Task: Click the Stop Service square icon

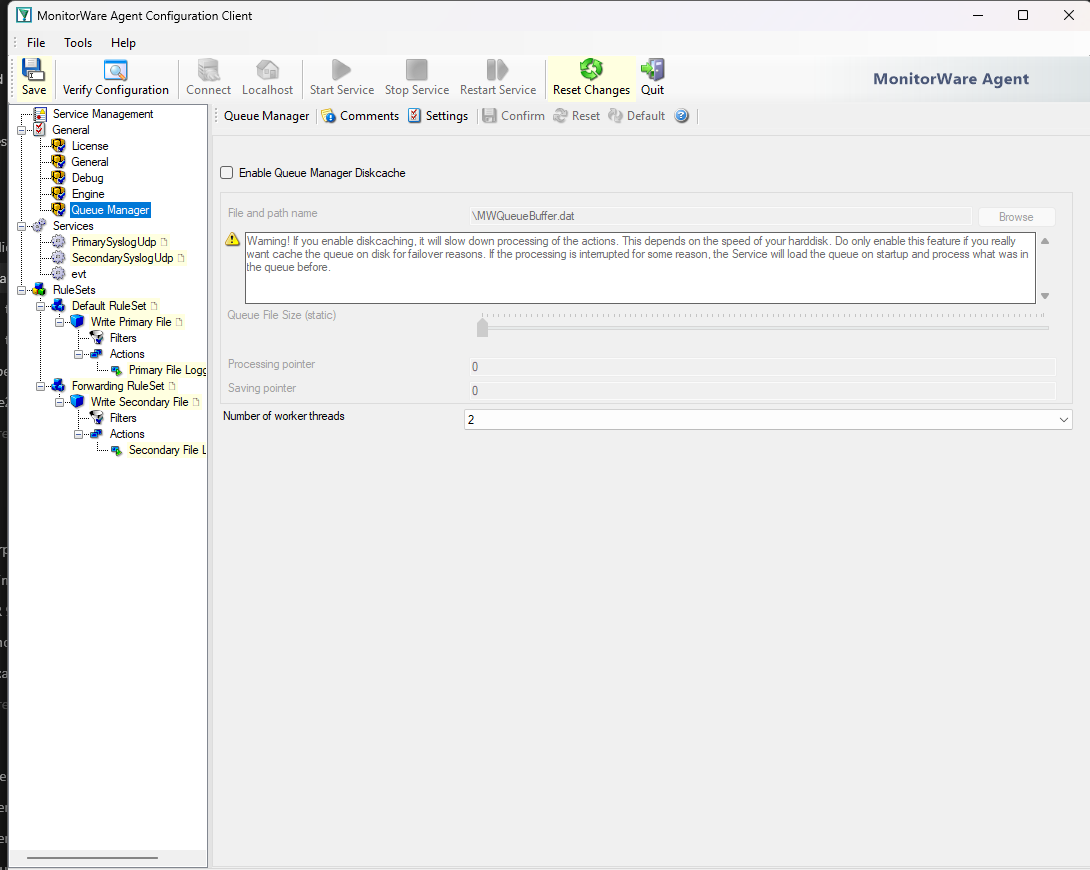Action: pos(417,70)
